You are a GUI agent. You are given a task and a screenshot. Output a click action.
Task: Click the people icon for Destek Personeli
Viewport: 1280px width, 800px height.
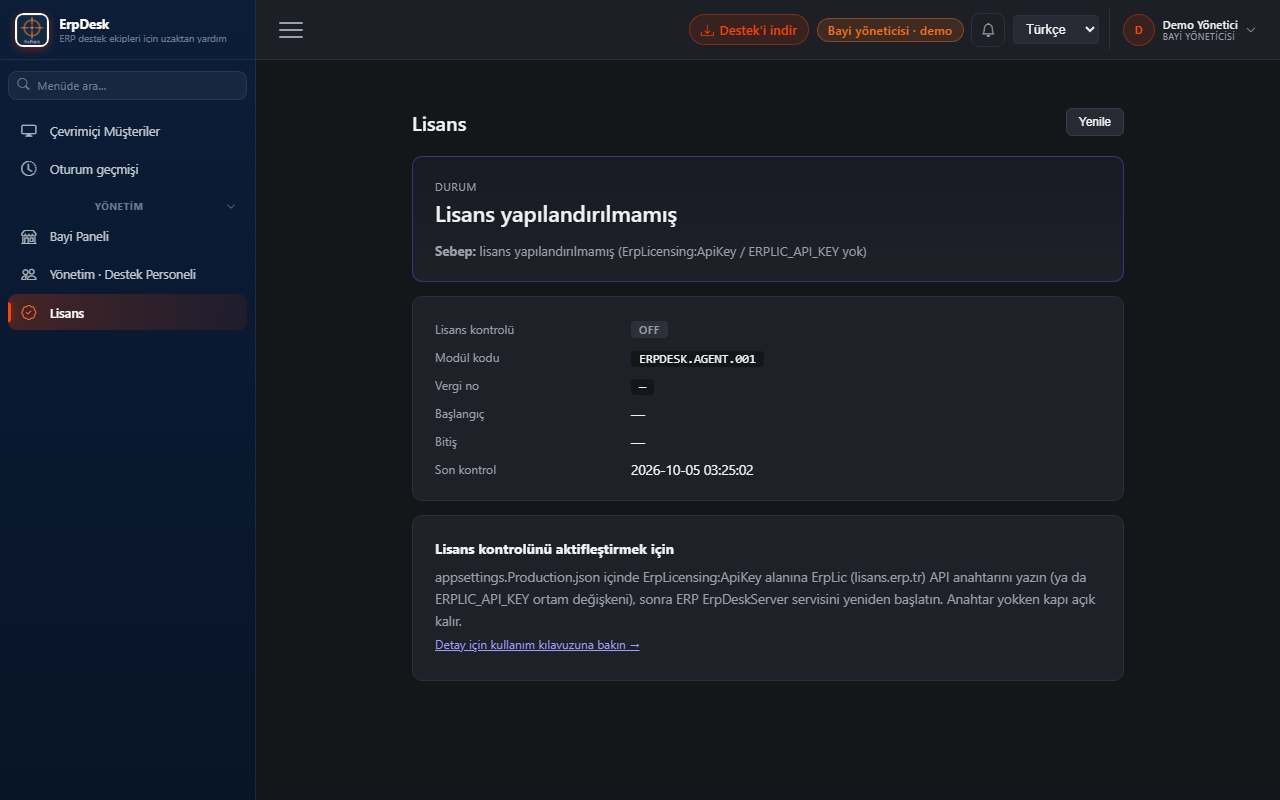coord(29,274)
